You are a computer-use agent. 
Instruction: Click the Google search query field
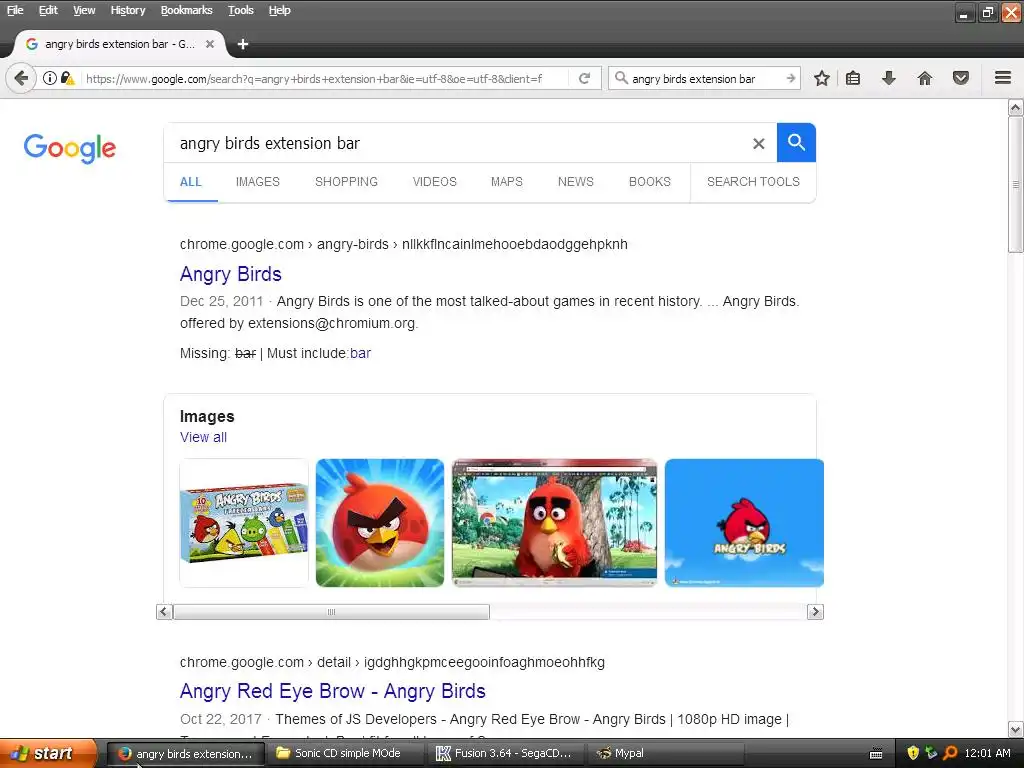(x=457, y=143)
